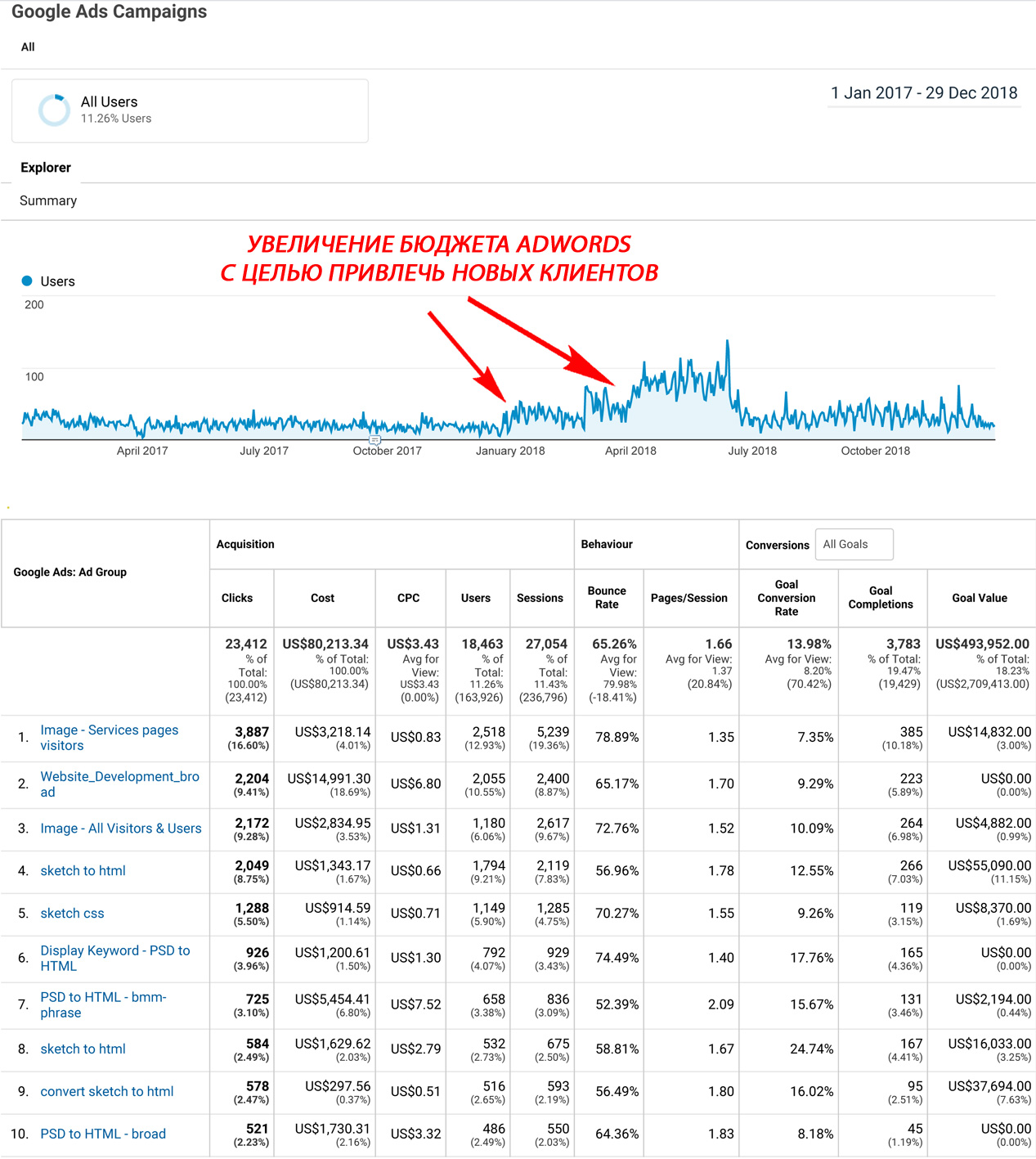Click the US$14,991.30 cost cell
Viewport: 1036px width, 1159px height.
tap(329, 779)
